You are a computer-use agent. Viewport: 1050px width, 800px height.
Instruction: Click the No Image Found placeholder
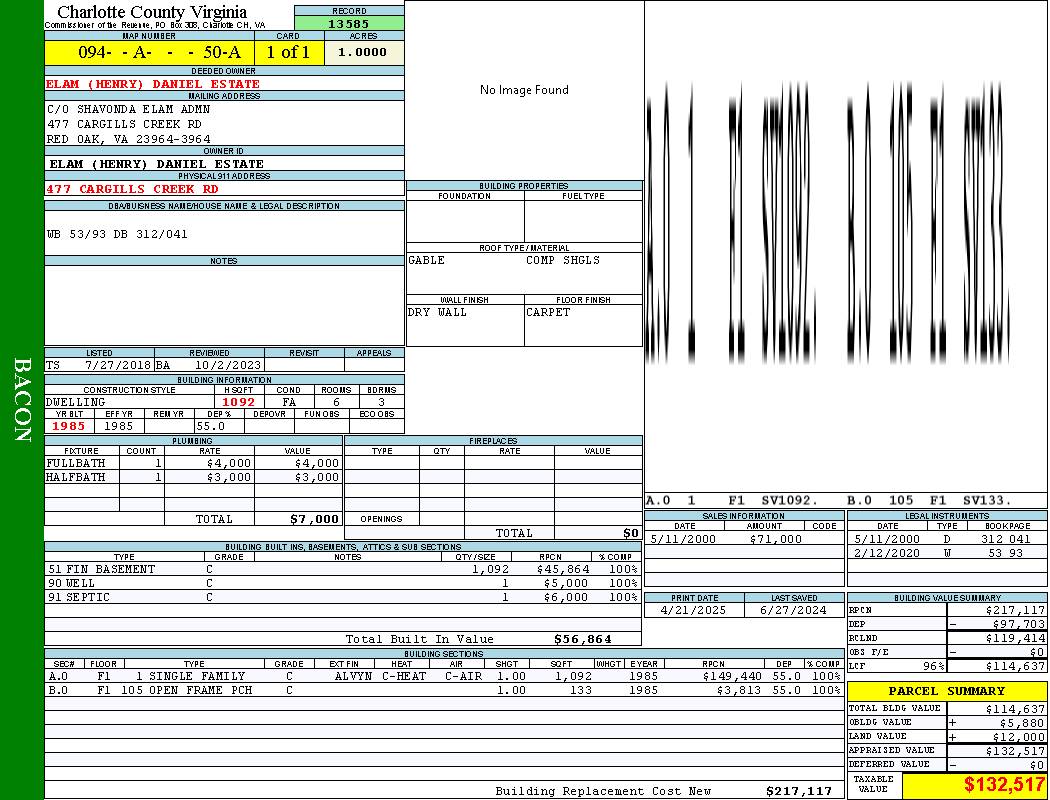click(524, 90)
